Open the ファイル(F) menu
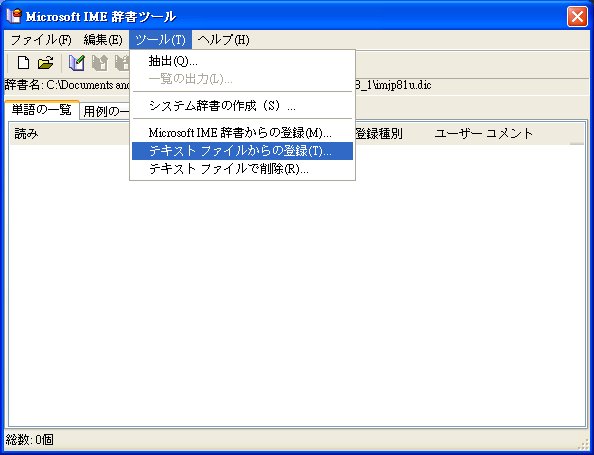 click(41, 40)
